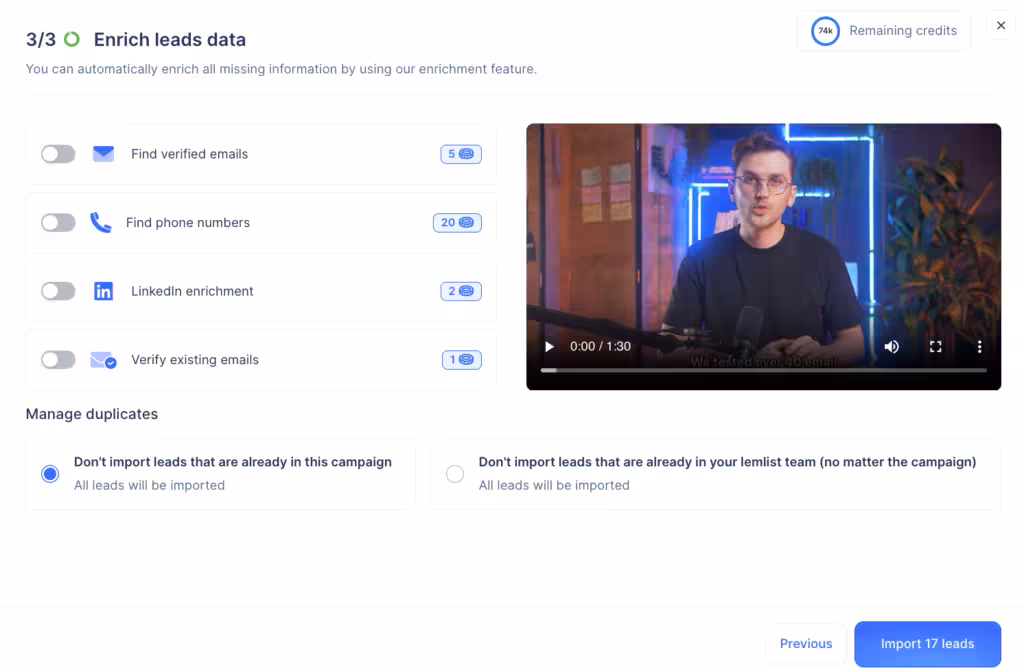View Remaining credits indicator
1024x668 pixels.
click(884, 31)
